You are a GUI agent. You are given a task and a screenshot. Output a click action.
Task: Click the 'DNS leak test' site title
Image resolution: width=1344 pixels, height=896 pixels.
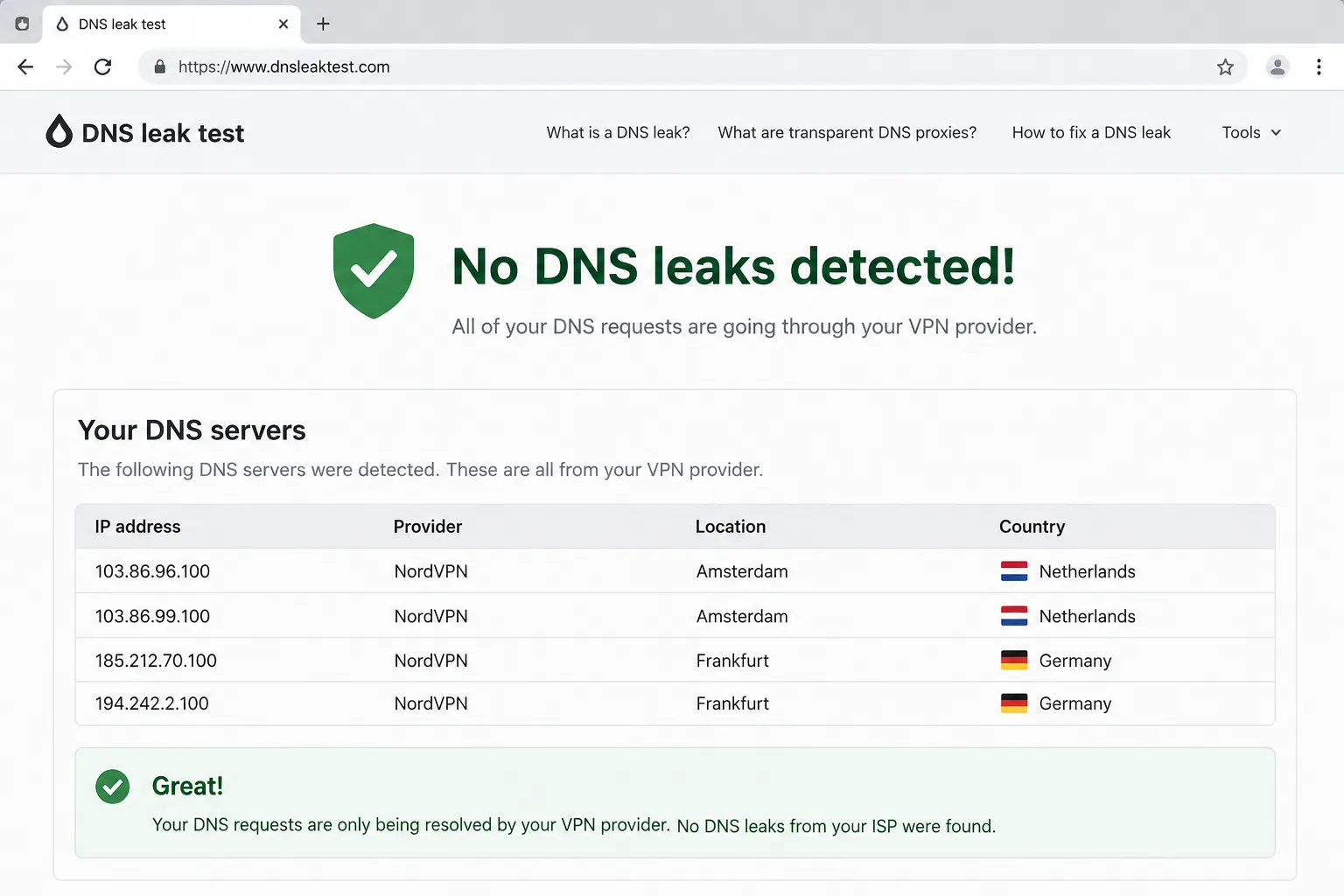(163, 133)
